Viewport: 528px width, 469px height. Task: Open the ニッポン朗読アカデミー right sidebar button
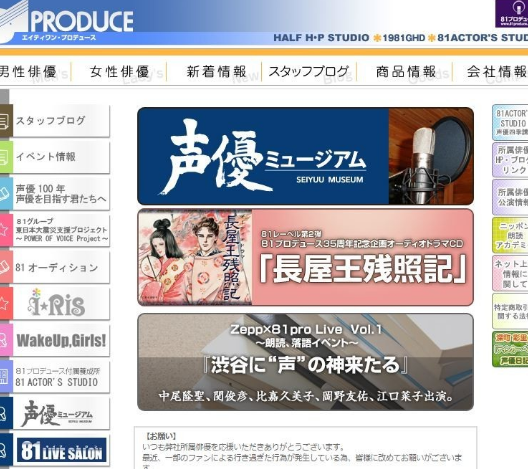click(x=510, y=235)
